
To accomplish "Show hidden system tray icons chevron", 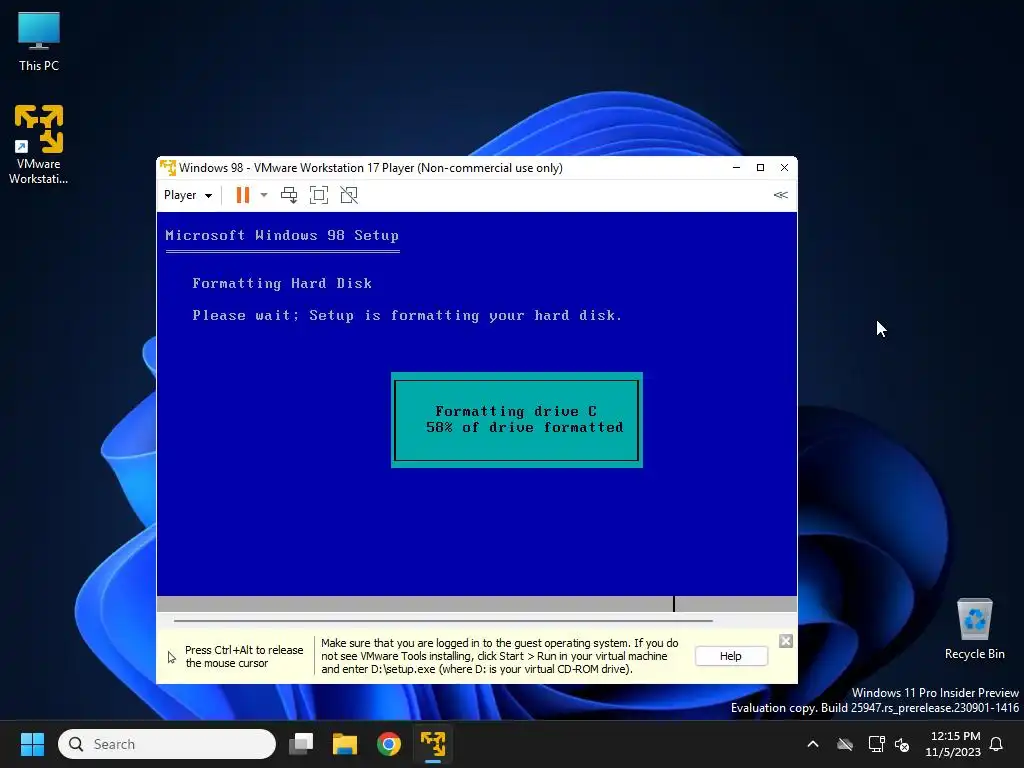I will [813, 744].
